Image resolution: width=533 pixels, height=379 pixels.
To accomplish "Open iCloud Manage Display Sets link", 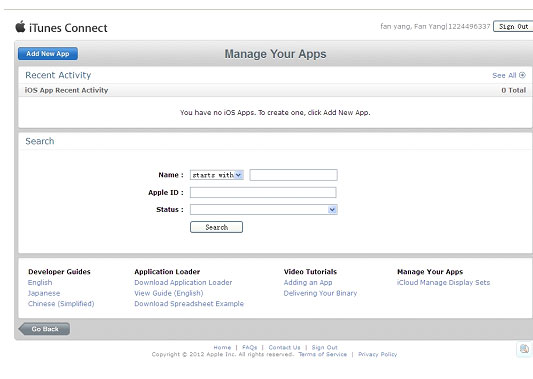I will pyautogui.click(x=443, y=282).
